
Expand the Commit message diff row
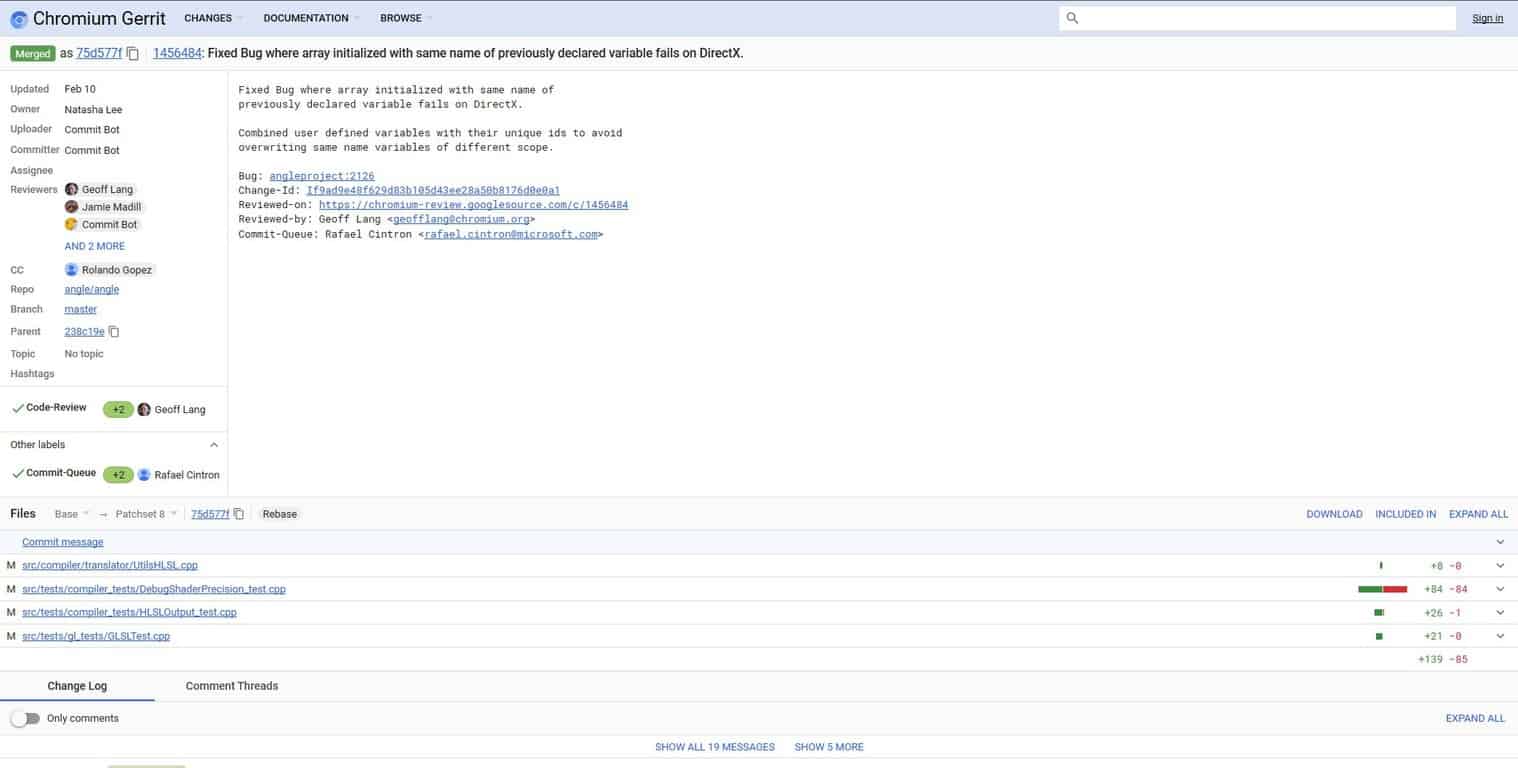[x=1500, y=542]
